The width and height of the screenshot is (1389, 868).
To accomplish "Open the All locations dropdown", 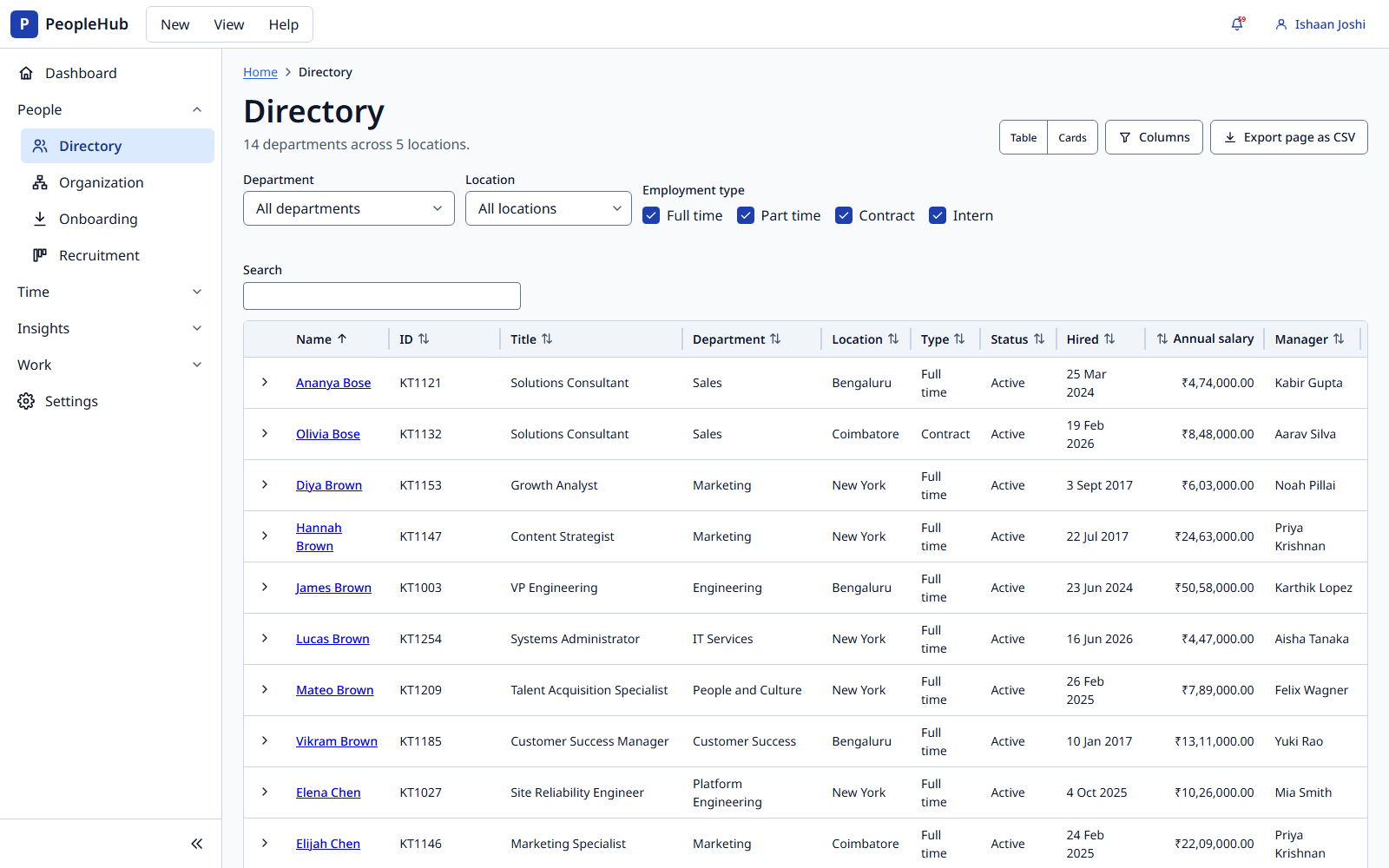I will click(549, 208).
